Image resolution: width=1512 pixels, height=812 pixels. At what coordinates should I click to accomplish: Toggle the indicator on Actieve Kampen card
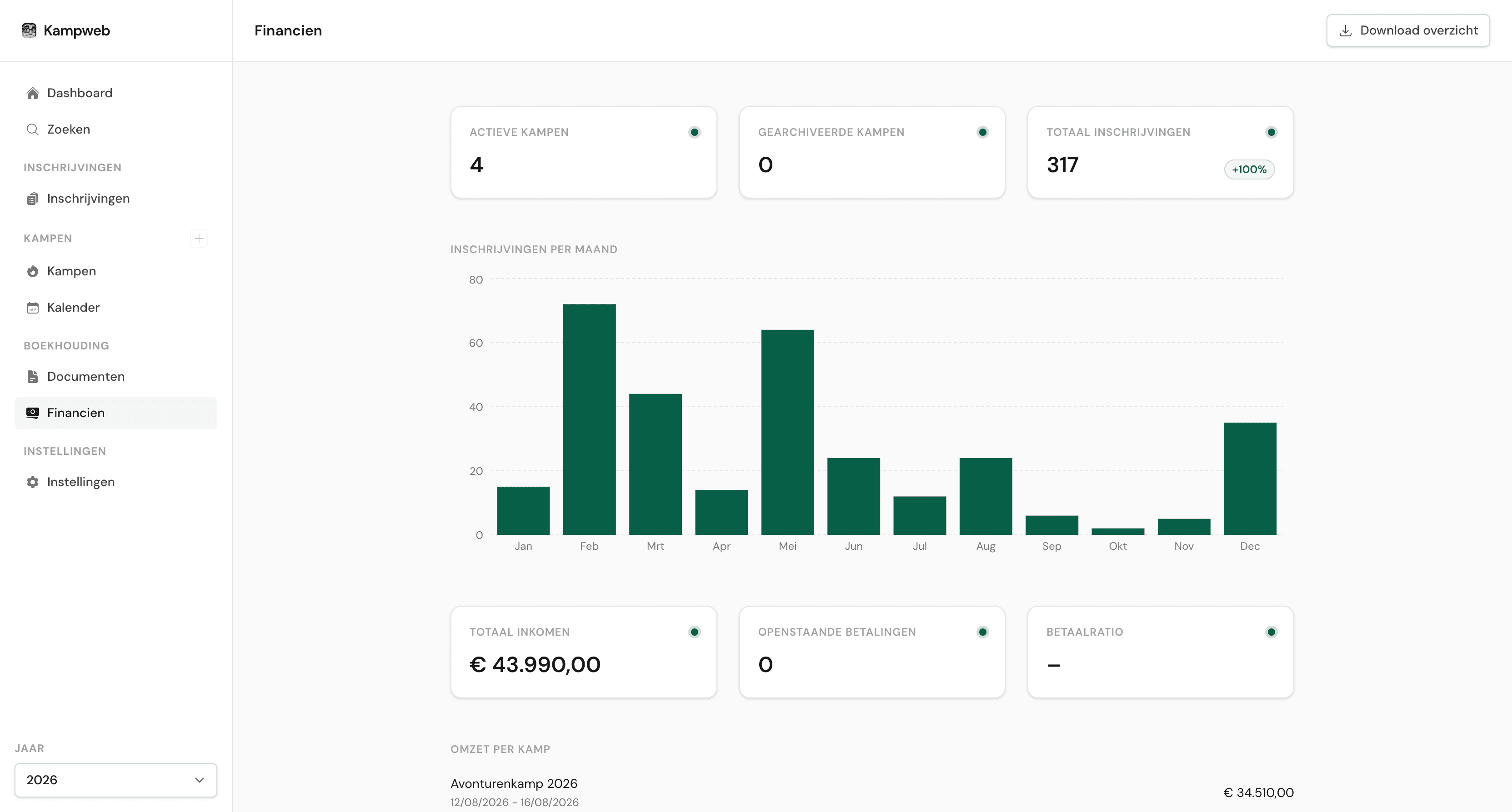point(694,132)
